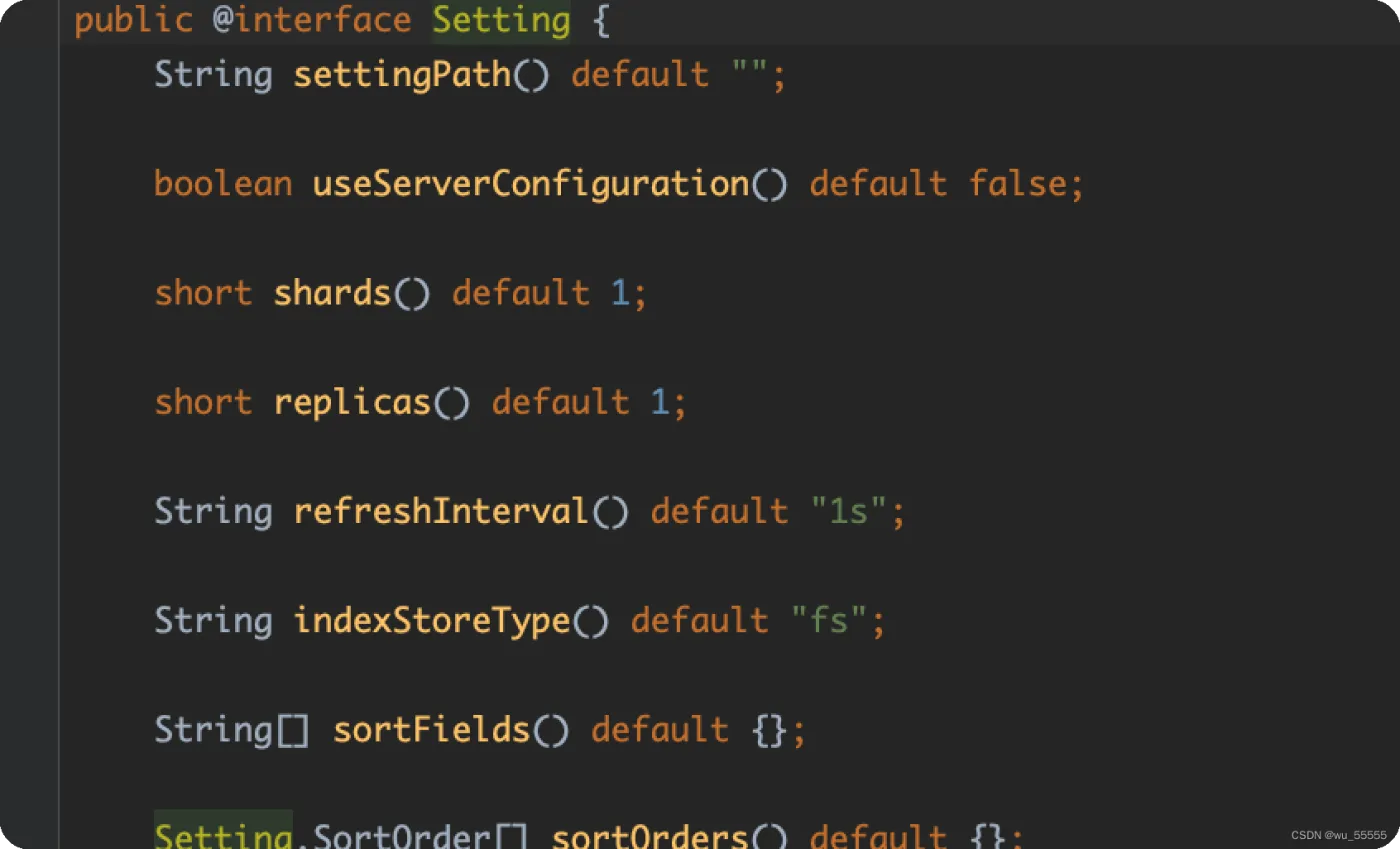The height and width of the screenshot is (849, 1400).
Task: Click the refreshInterval method name
Action: pos(441,511)
